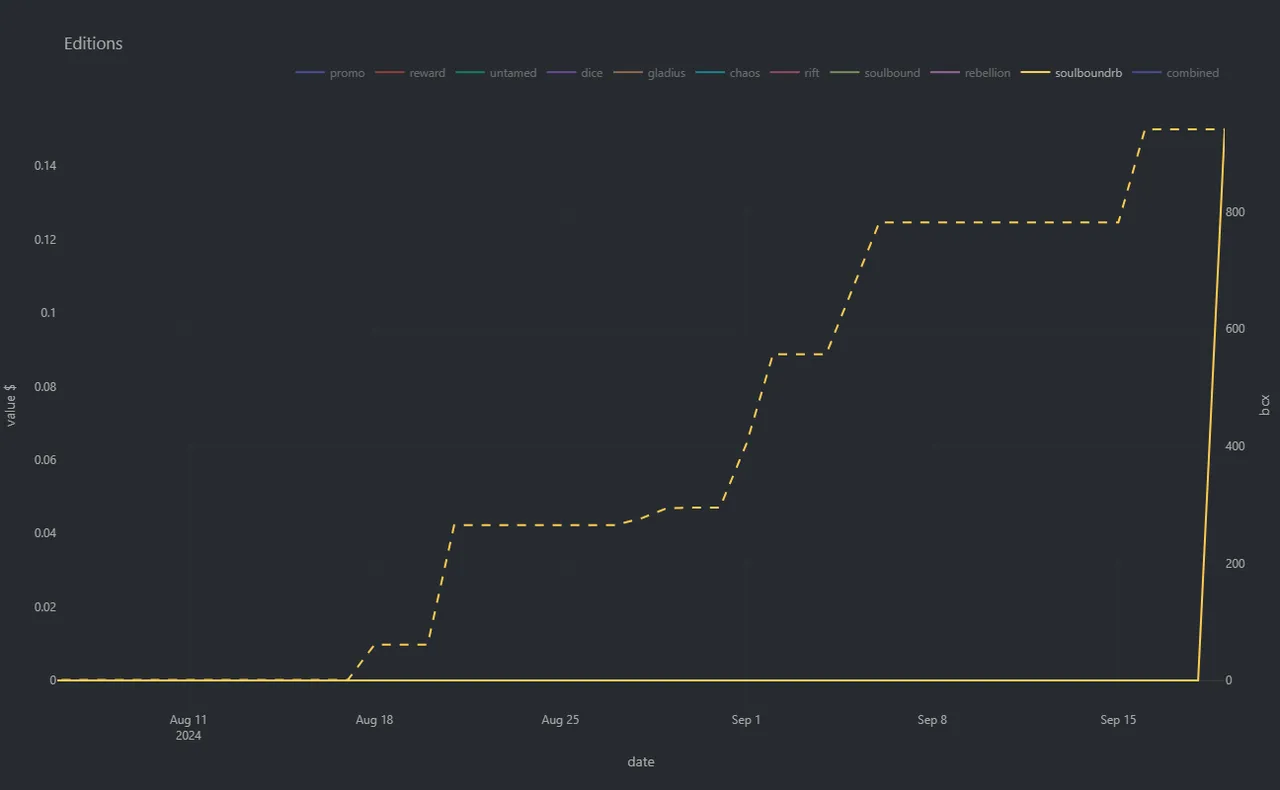The image size is (1280, 790).
Task: Click the Editions chart title
Action: coord(93,44)
